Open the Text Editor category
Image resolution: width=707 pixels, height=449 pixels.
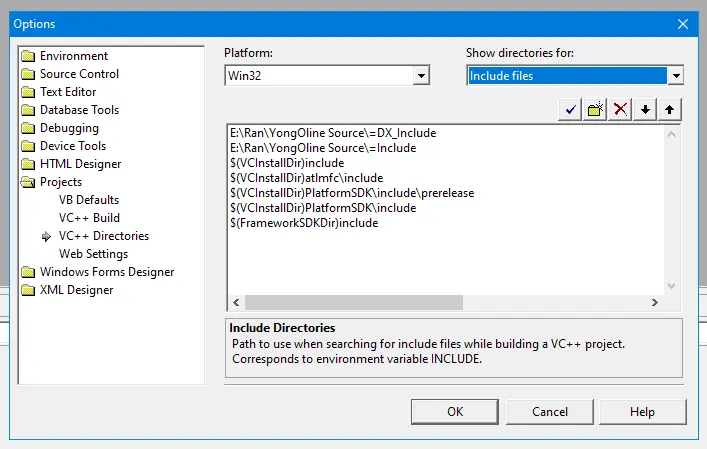point(68,92)
